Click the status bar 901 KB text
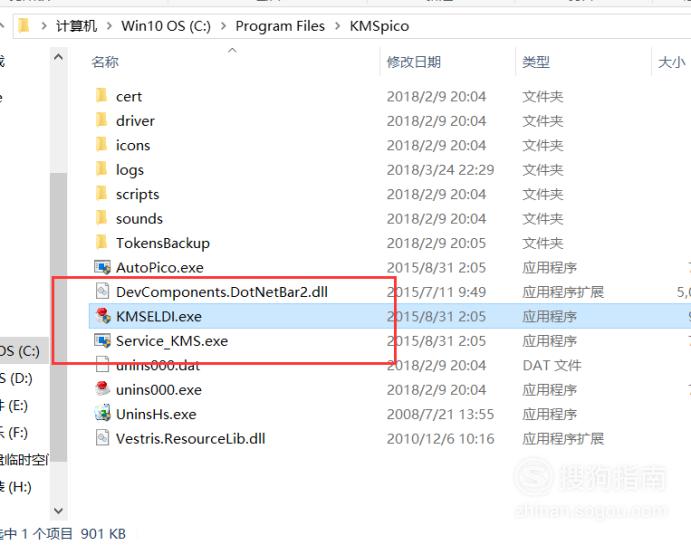The width and height of the screenshot is (691, 545). [103, 534]
